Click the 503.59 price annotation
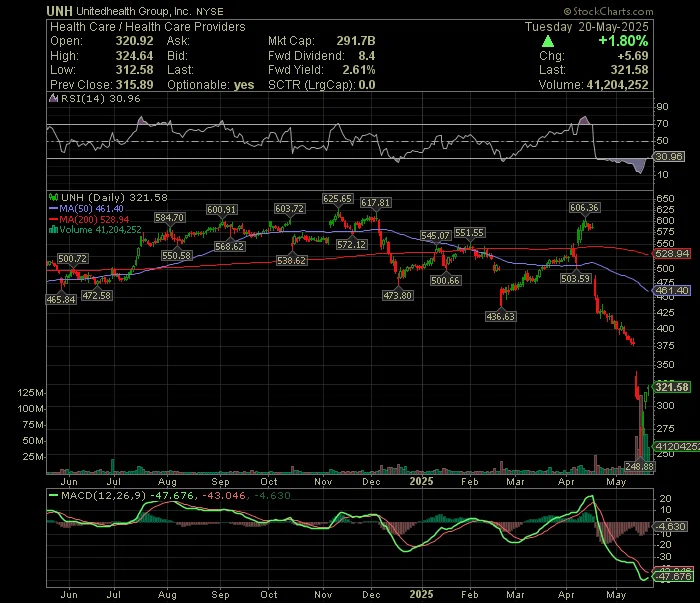 click(x=576, y=279)
